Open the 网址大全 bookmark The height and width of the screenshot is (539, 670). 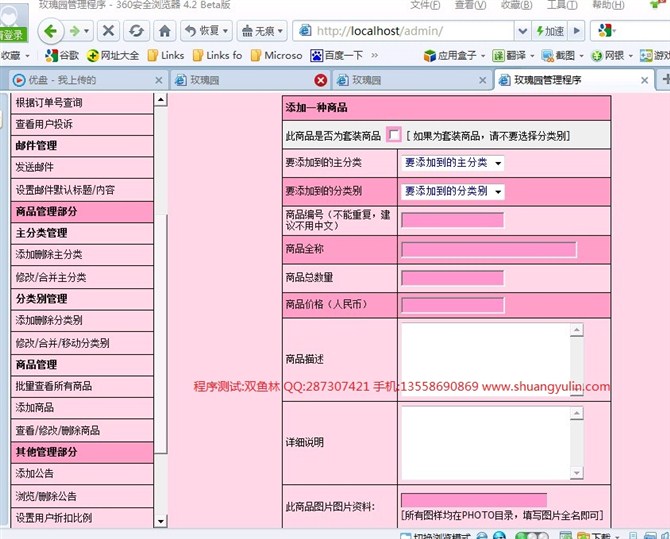coord(112,56)
